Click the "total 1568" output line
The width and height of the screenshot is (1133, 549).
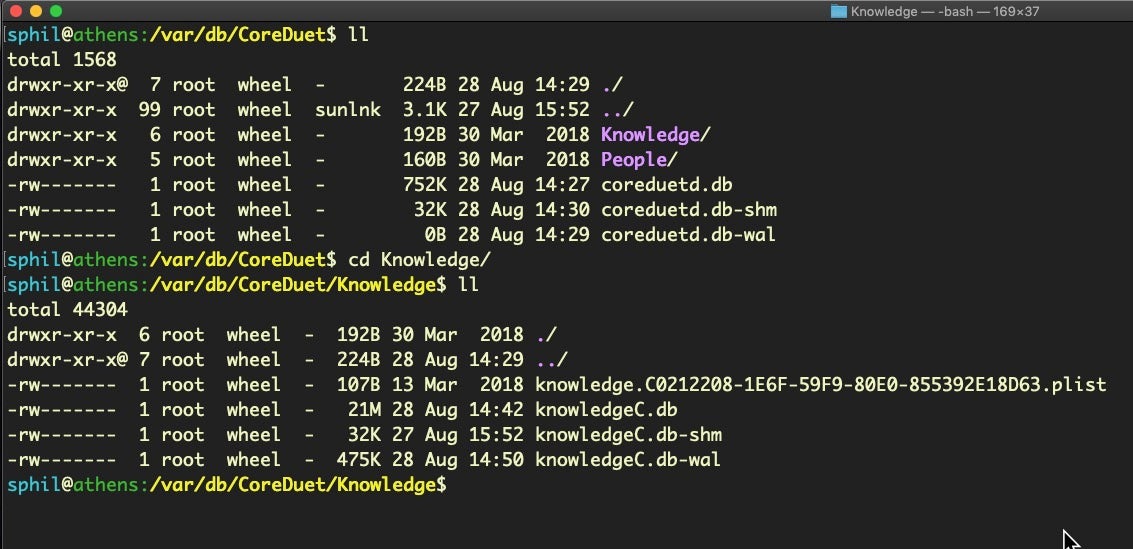pos(61,60)
